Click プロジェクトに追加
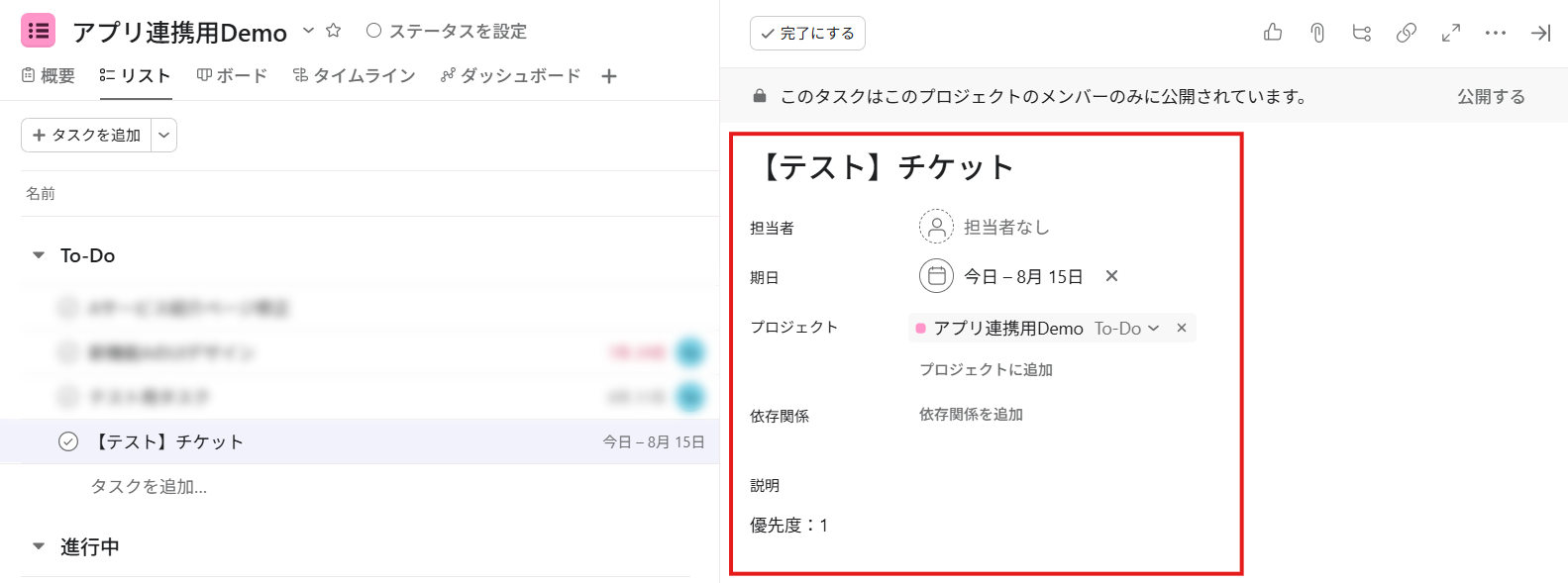Screen dimensions: 1568x583 (986, 369)
